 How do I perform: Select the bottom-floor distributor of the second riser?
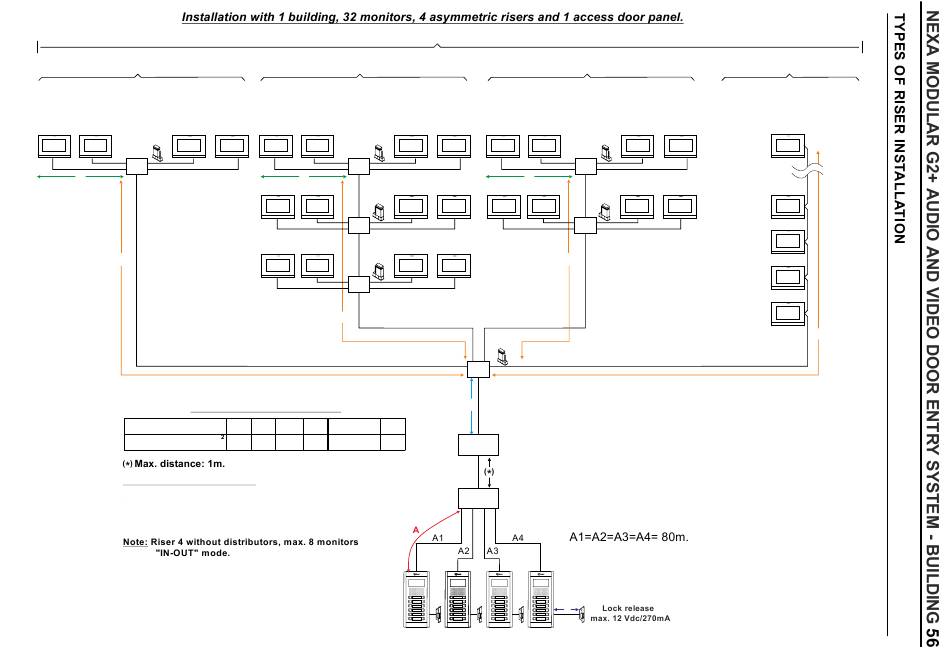point(359,285)
